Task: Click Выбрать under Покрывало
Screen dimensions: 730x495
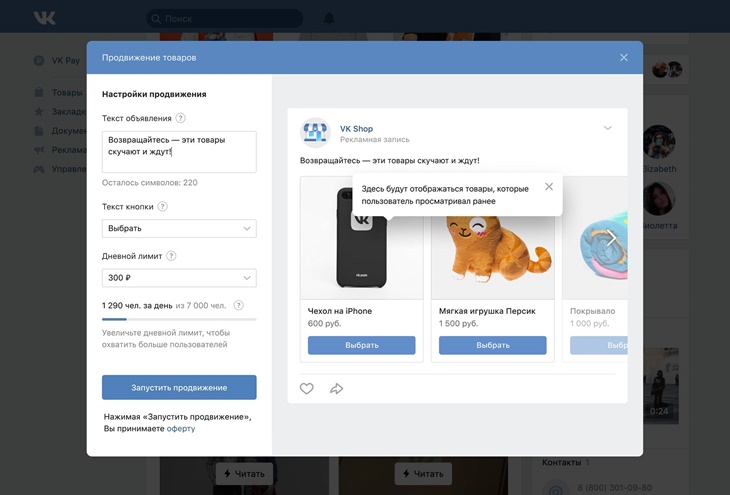Action: (x=599, y=345)
